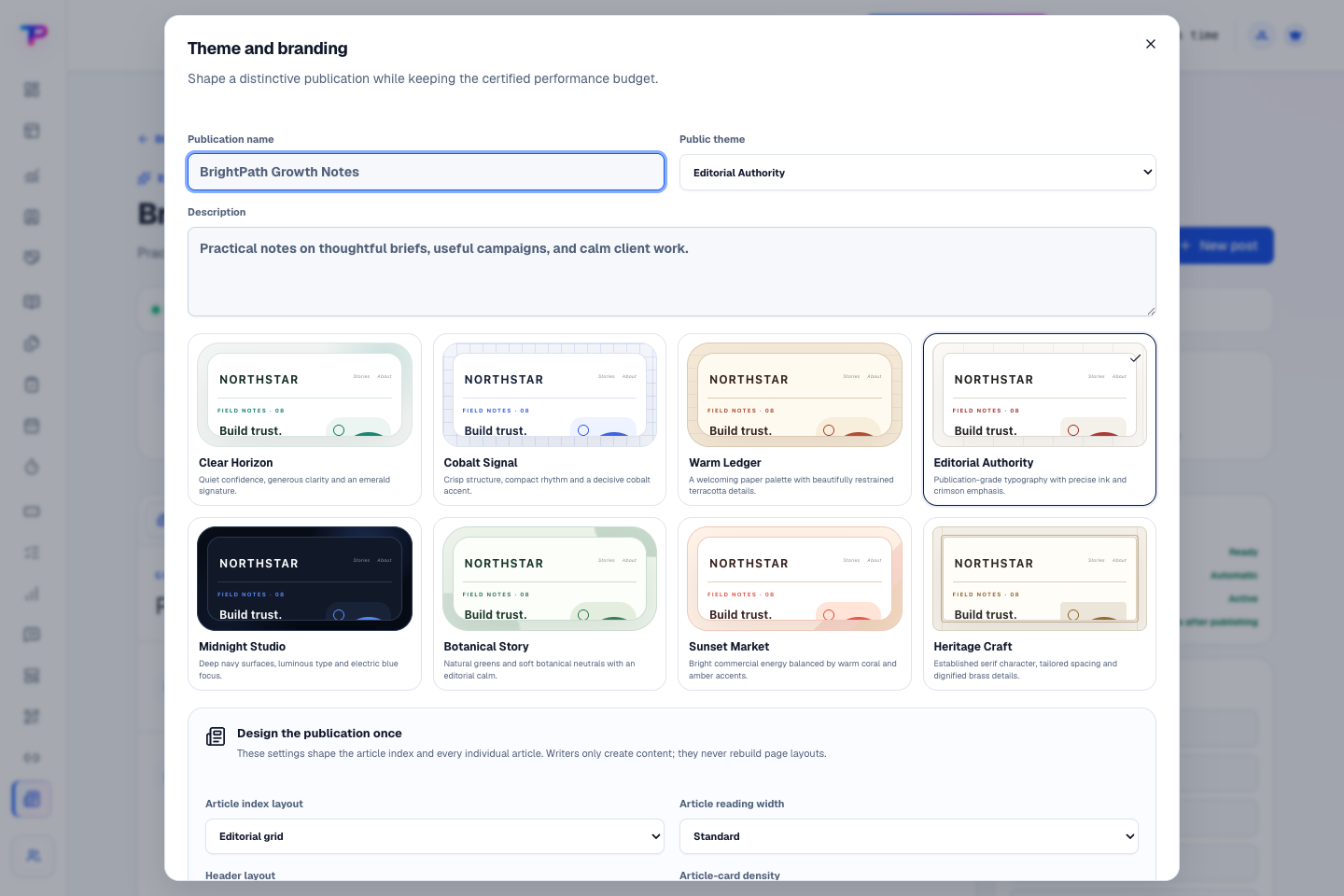Viewport: 1344px width, 896px height.
Task: Switch to the Midnight Studio theme card
Action: click(x=304, y=604)
